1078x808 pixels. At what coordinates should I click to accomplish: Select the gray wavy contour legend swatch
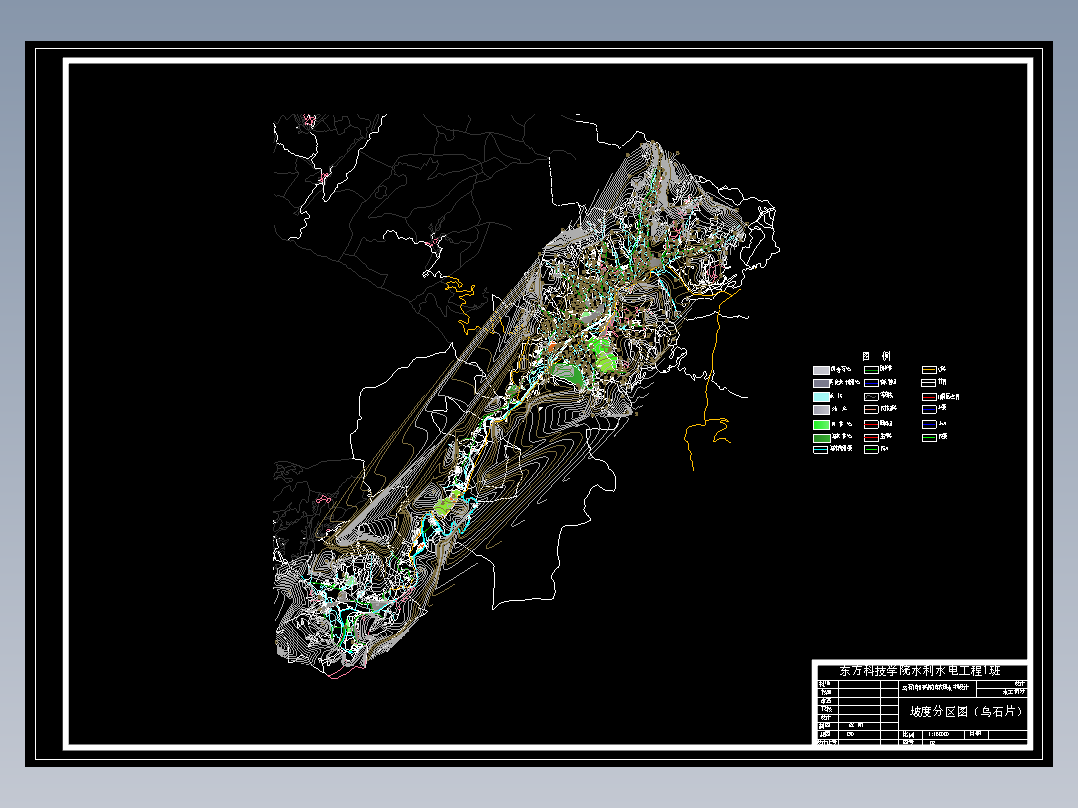click(871, 397)
